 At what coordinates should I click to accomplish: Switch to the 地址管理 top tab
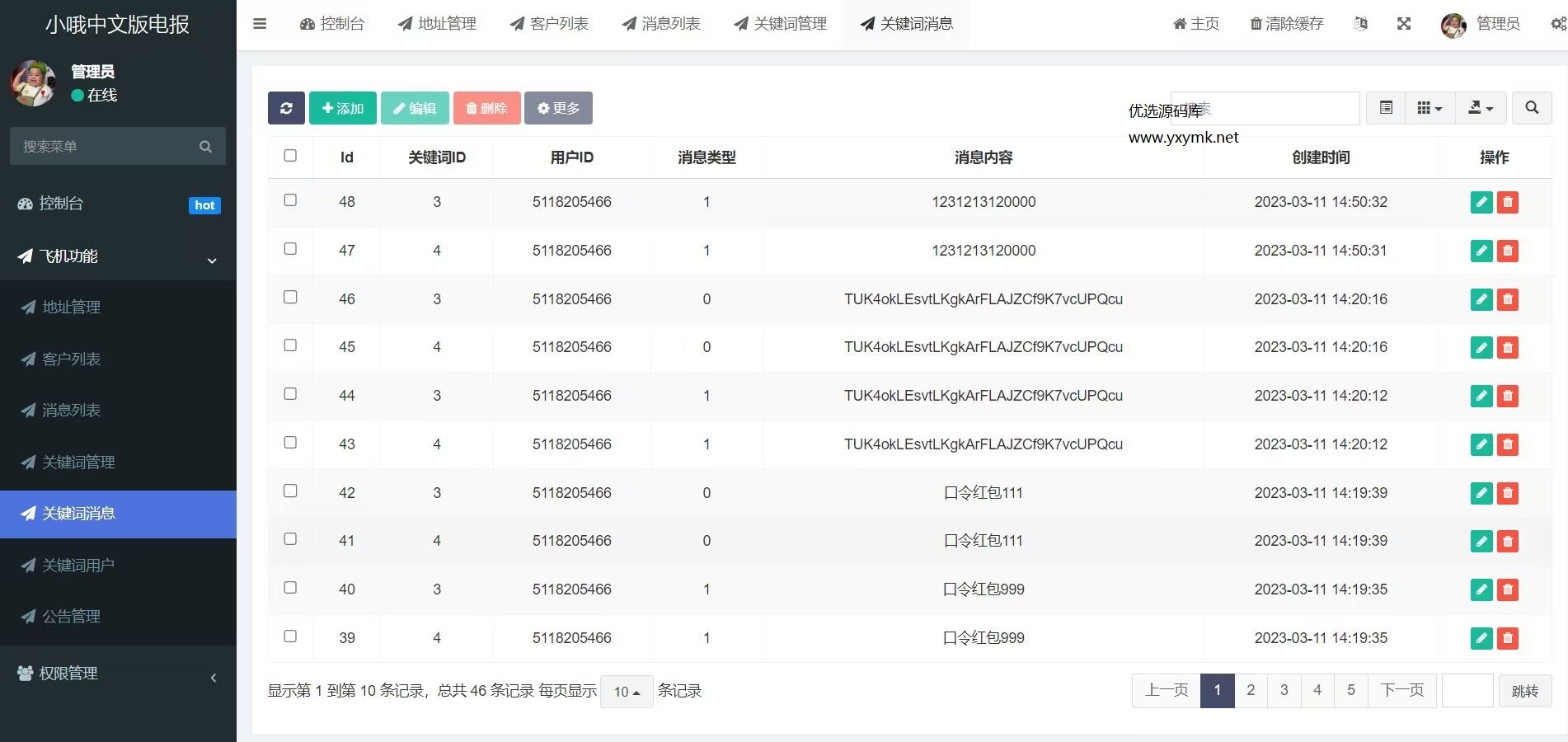pos(437,24)
